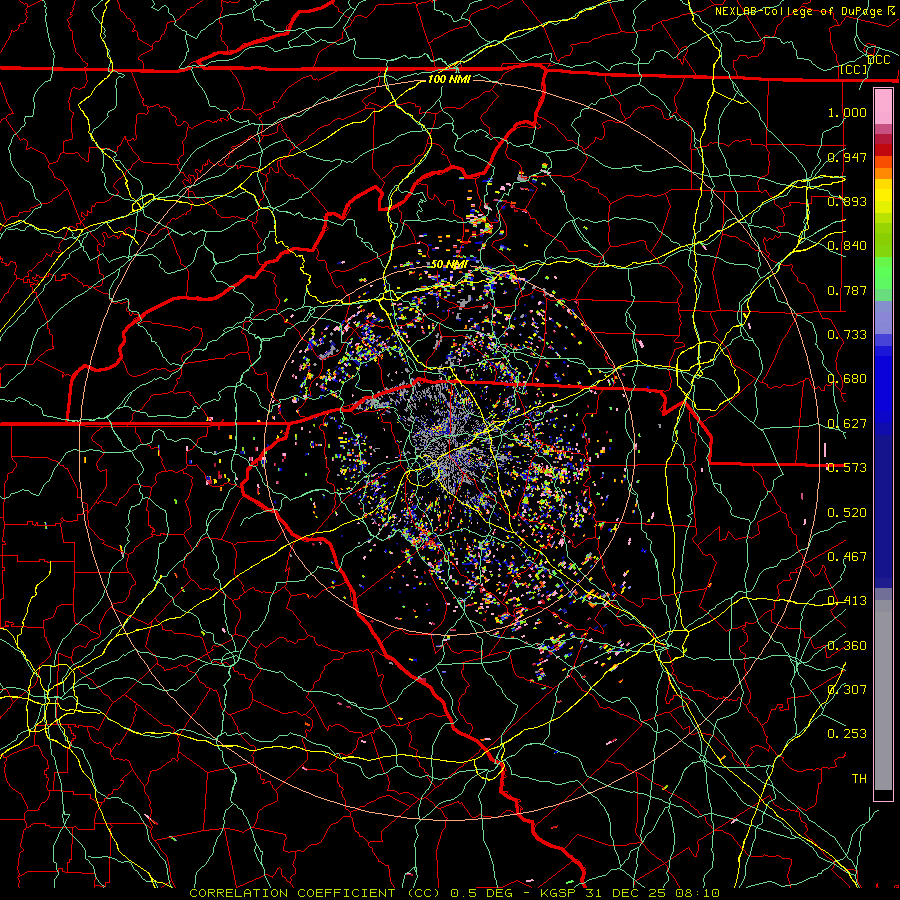The height and width of the screenshot is (900, 900).
Task: Click the 0.680 legend value
Action: [x=847, y=379]
